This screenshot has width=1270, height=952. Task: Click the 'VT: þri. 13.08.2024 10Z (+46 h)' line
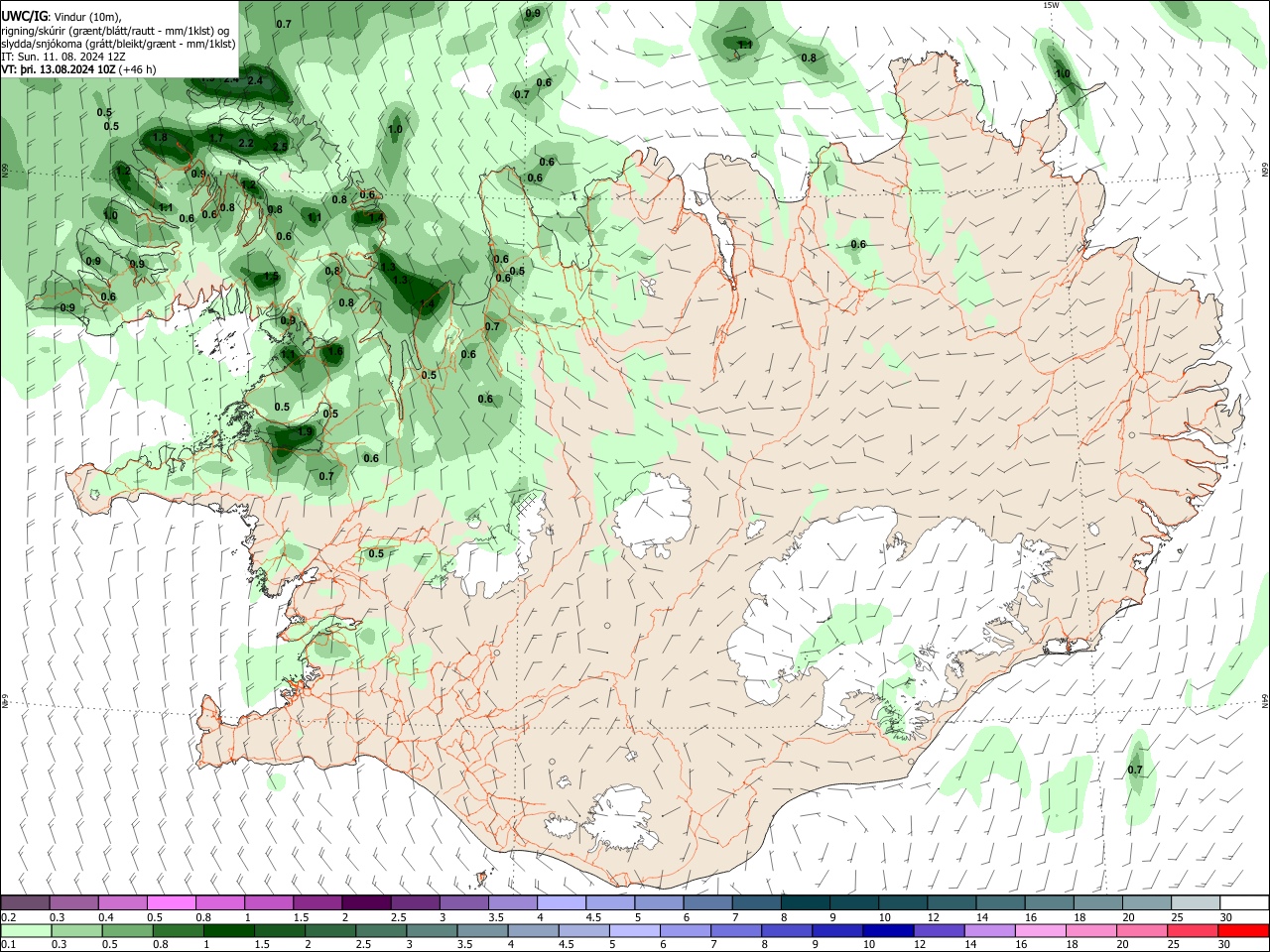pyautogui.click(x=78, y=69)
